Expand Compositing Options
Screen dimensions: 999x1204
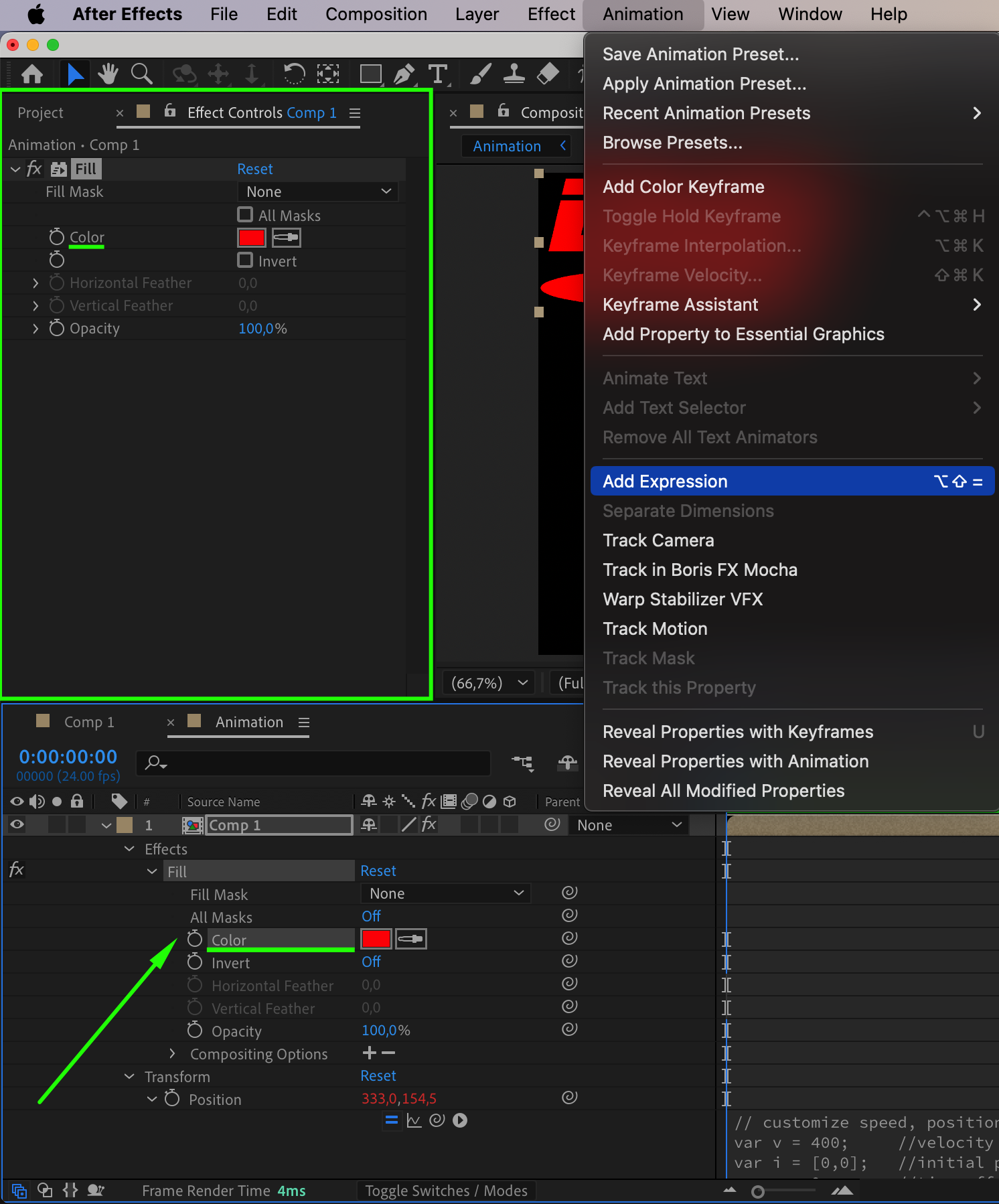pyautogui.click(x=172, y=1053)
